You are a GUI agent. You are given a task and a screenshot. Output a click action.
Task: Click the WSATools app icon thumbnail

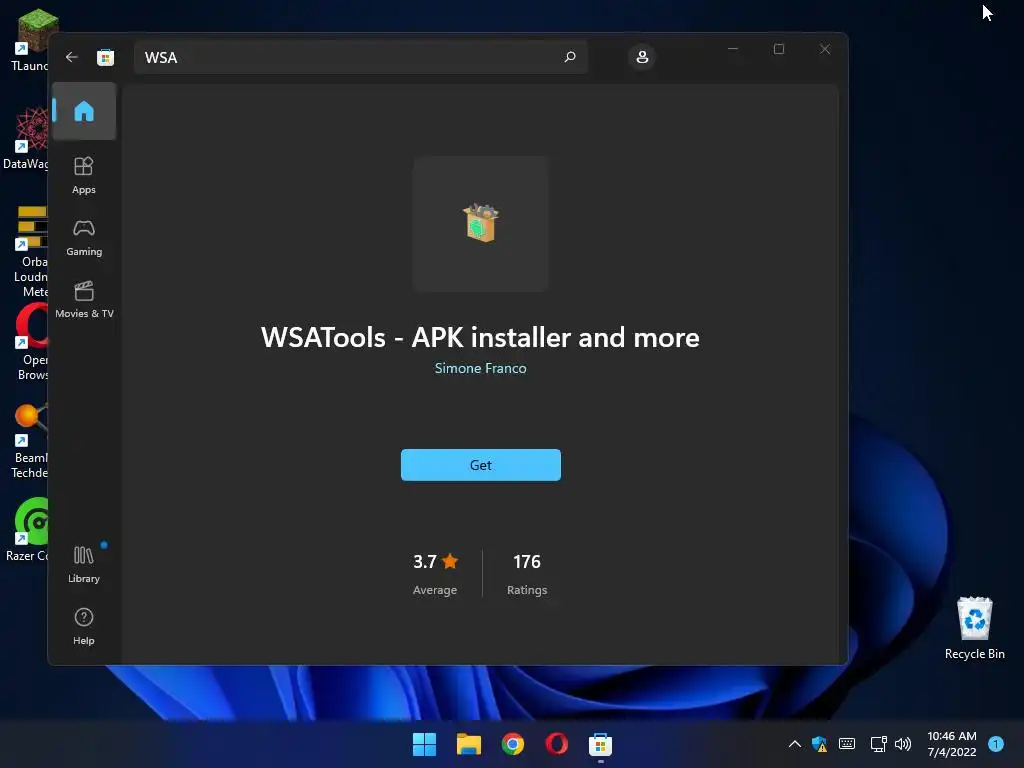coord(480,223)
